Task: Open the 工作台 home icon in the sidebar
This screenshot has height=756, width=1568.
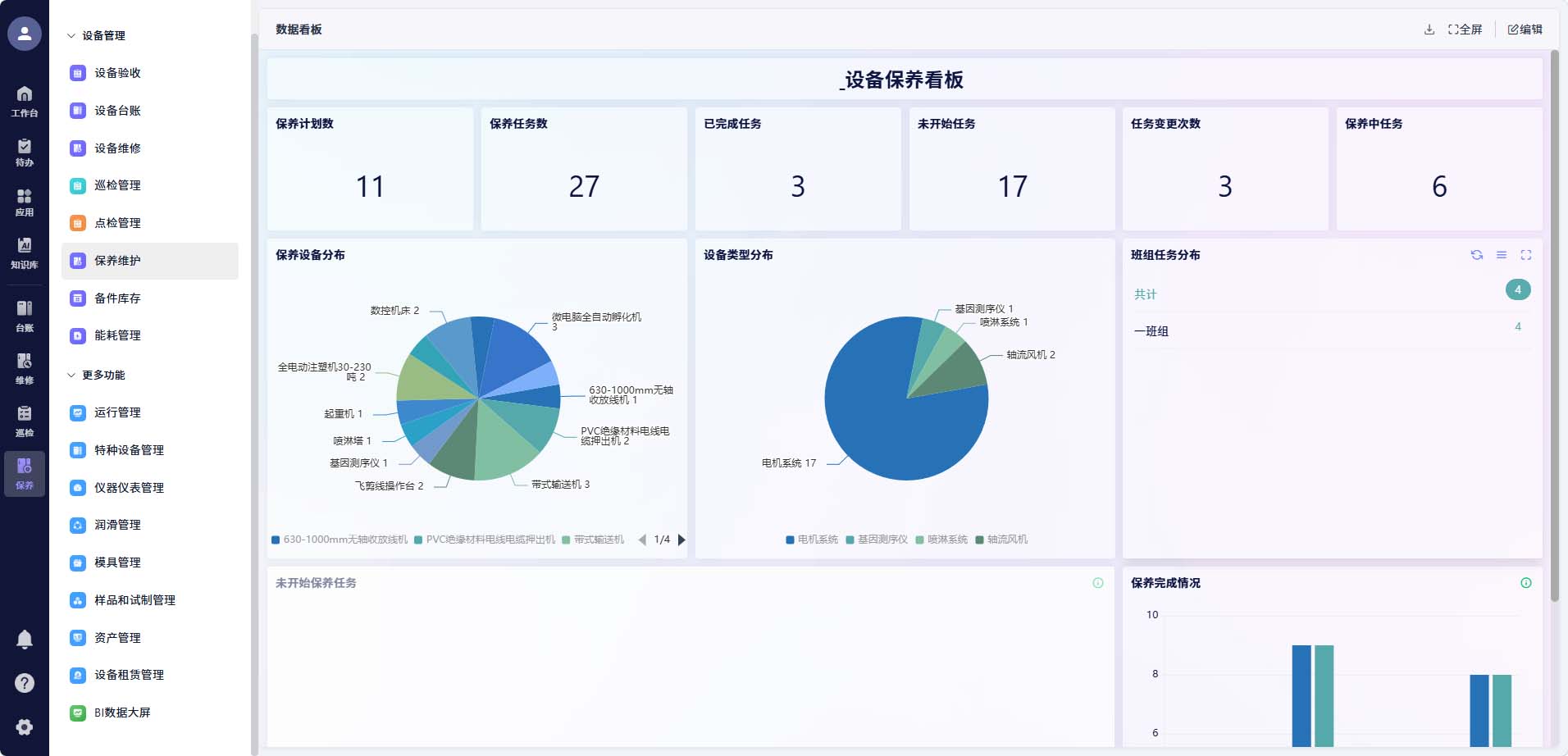Action: [x=25, y=101]
